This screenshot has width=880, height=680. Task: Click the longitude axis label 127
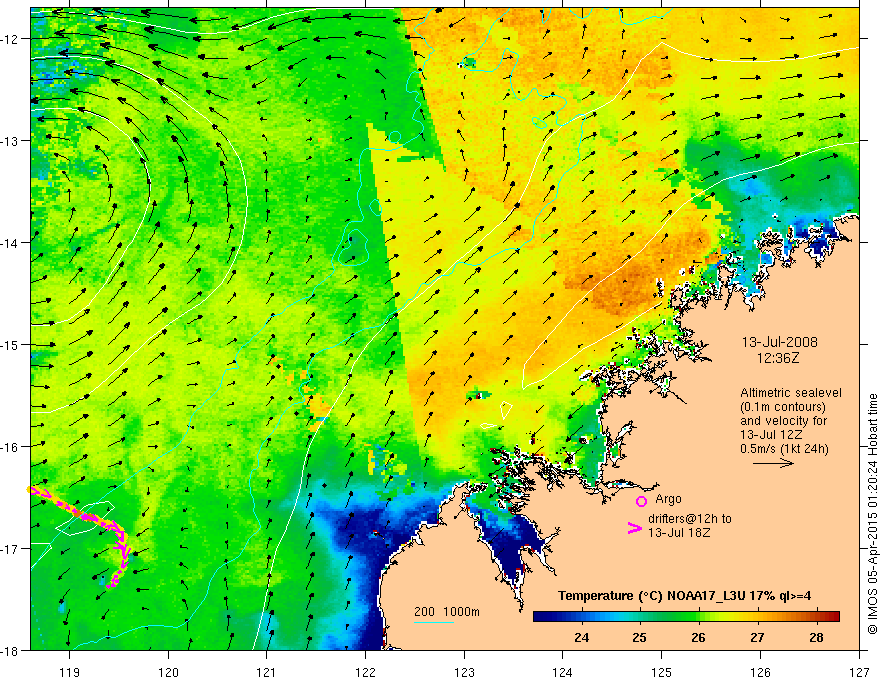coord(859,672)
